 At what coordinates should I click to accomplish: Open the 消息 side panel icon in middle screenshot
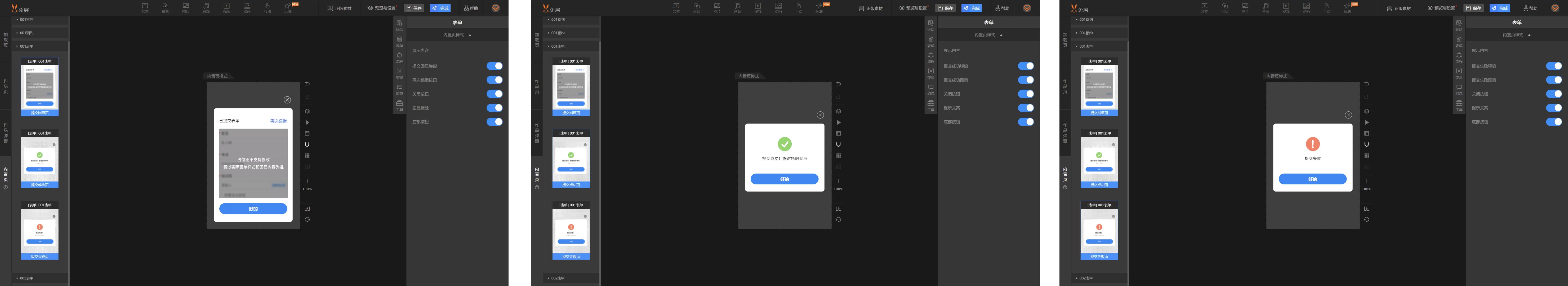931,89
